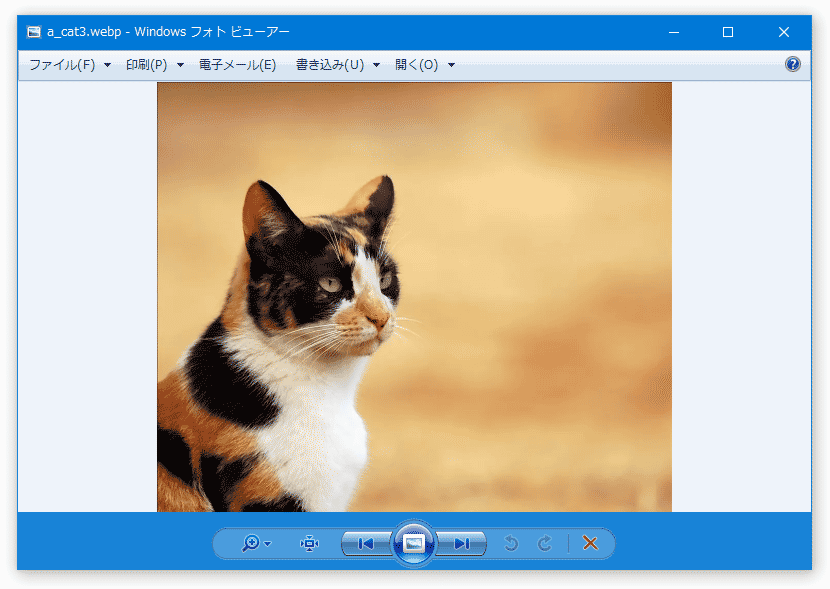The width and height of the screenshot is (830, 589).
Task: Delete the picture with red X
Action: 590,543
